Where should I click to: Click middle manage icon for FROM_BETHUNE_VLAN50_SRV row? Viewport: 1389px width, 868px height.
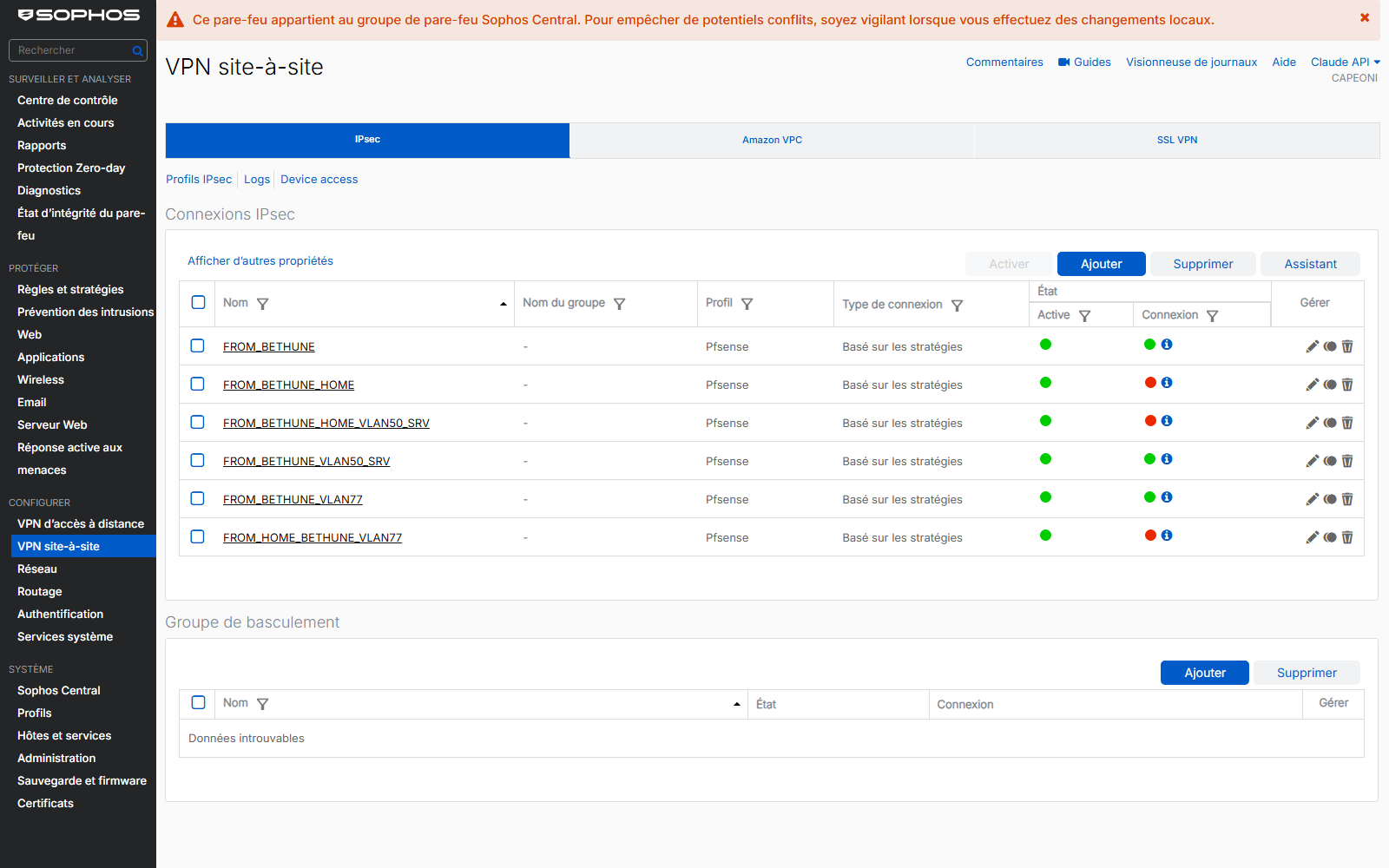point(1330,461)
